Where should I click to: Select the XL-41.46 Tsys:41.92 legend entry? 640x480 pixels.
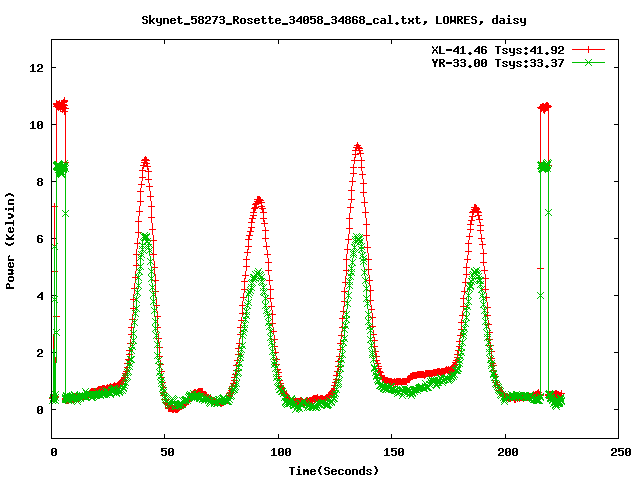(x=498, y=50)
